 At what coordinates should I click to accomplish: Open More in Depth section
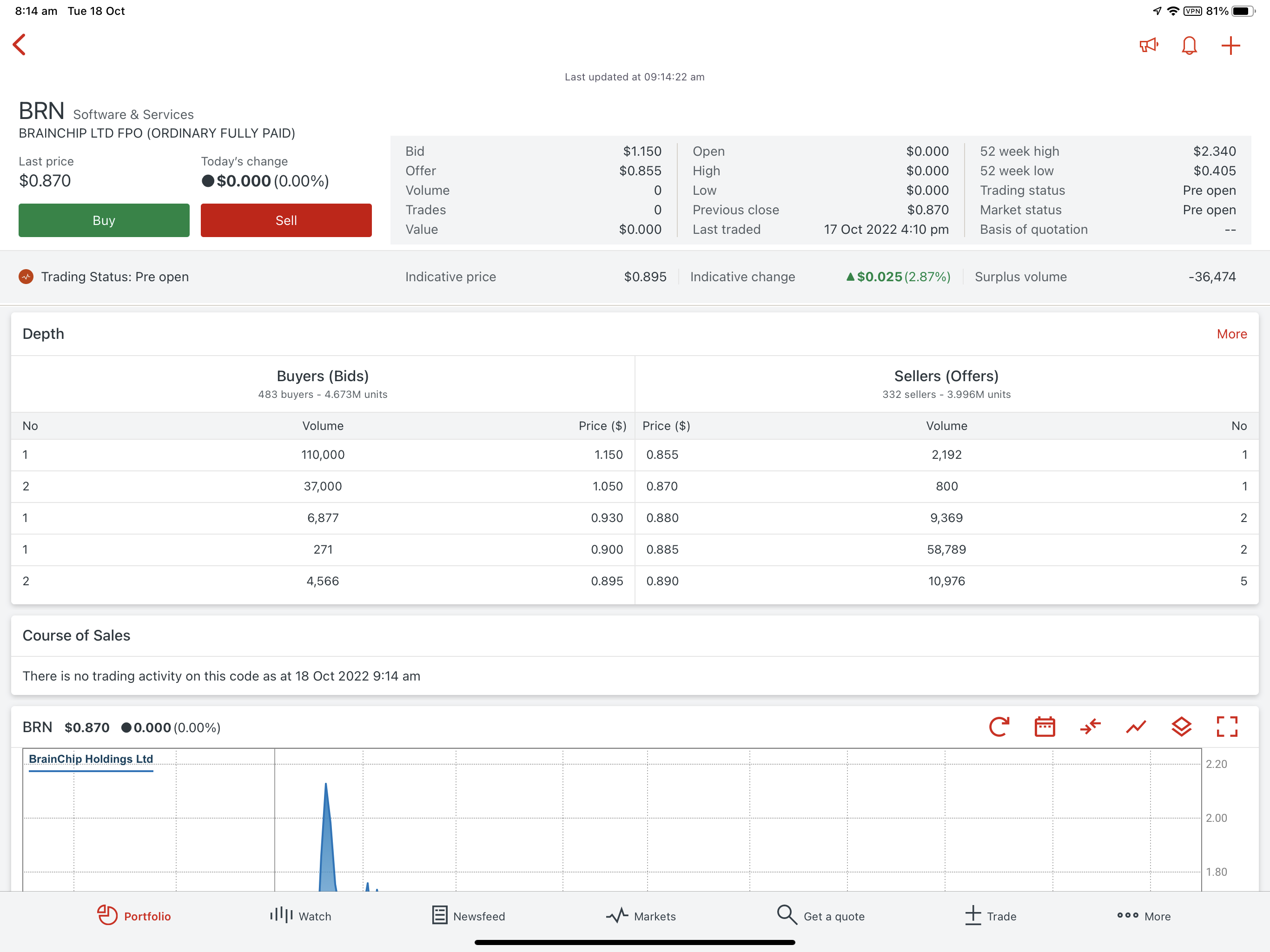1231,334
